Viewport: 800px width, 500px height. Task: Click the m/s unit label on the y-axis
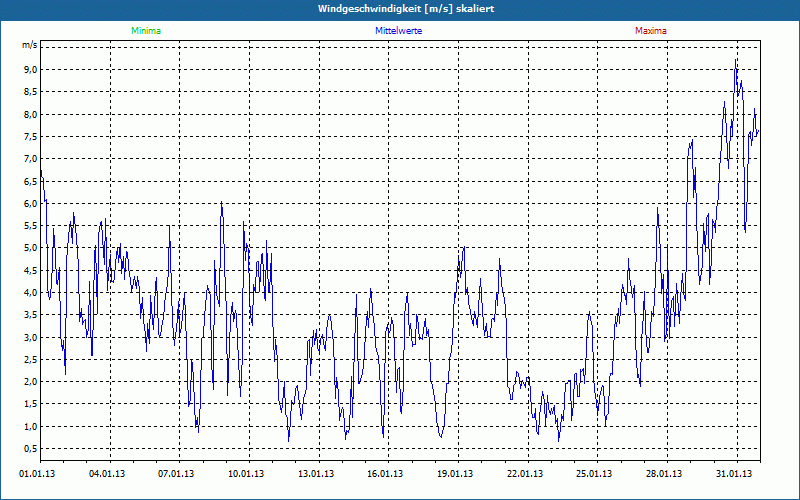pyautogui.click(x=29, y=45)
